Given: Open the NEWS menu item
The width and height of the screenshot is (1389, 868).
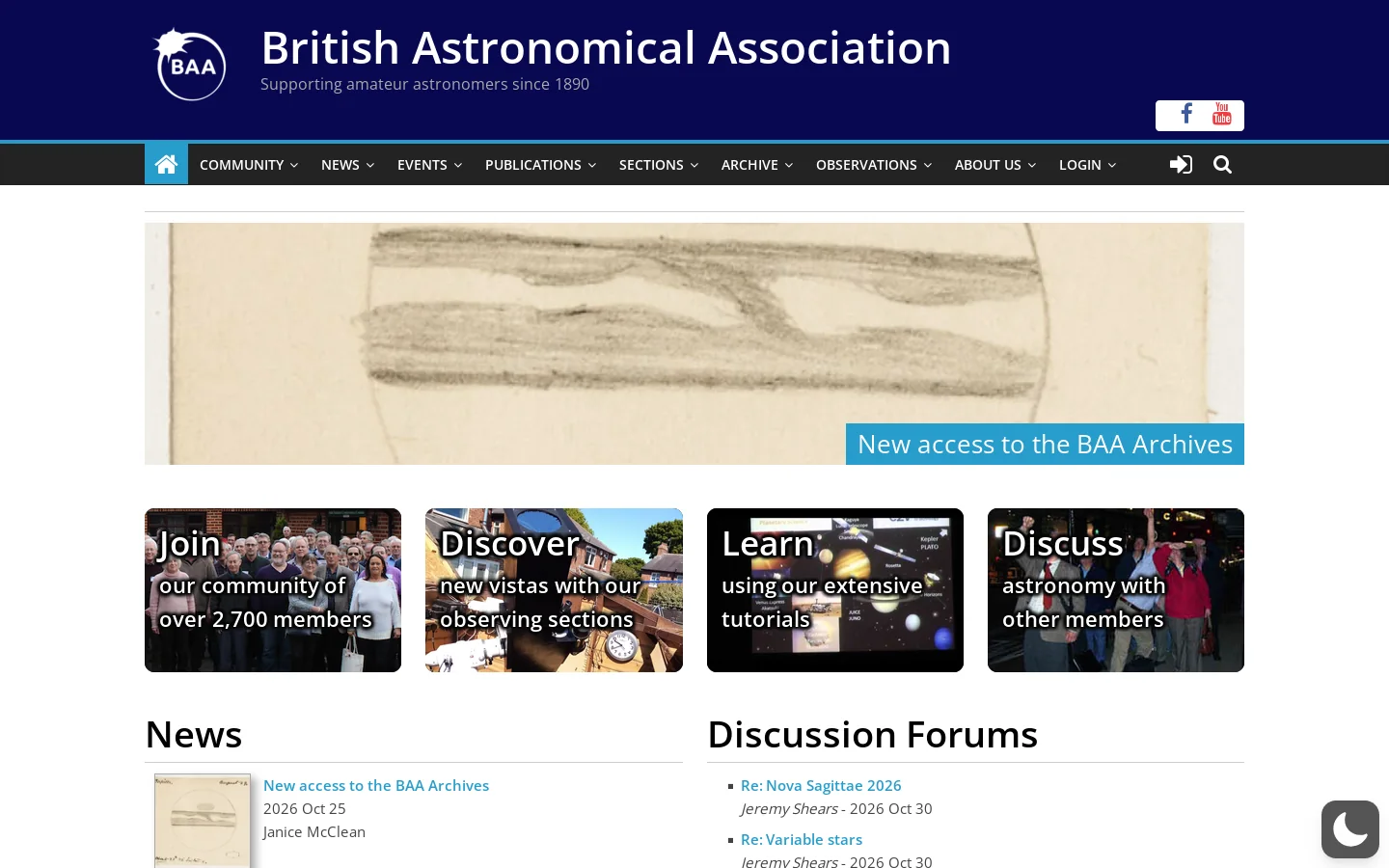Looking at the screenshot, I should coord(340,165).
